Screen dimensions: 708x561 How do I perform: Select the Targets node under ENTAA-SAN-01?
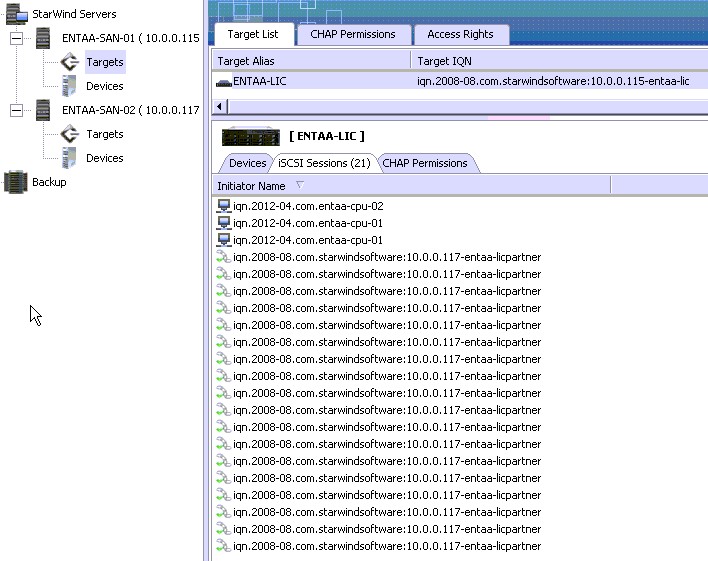coord(105,62)
